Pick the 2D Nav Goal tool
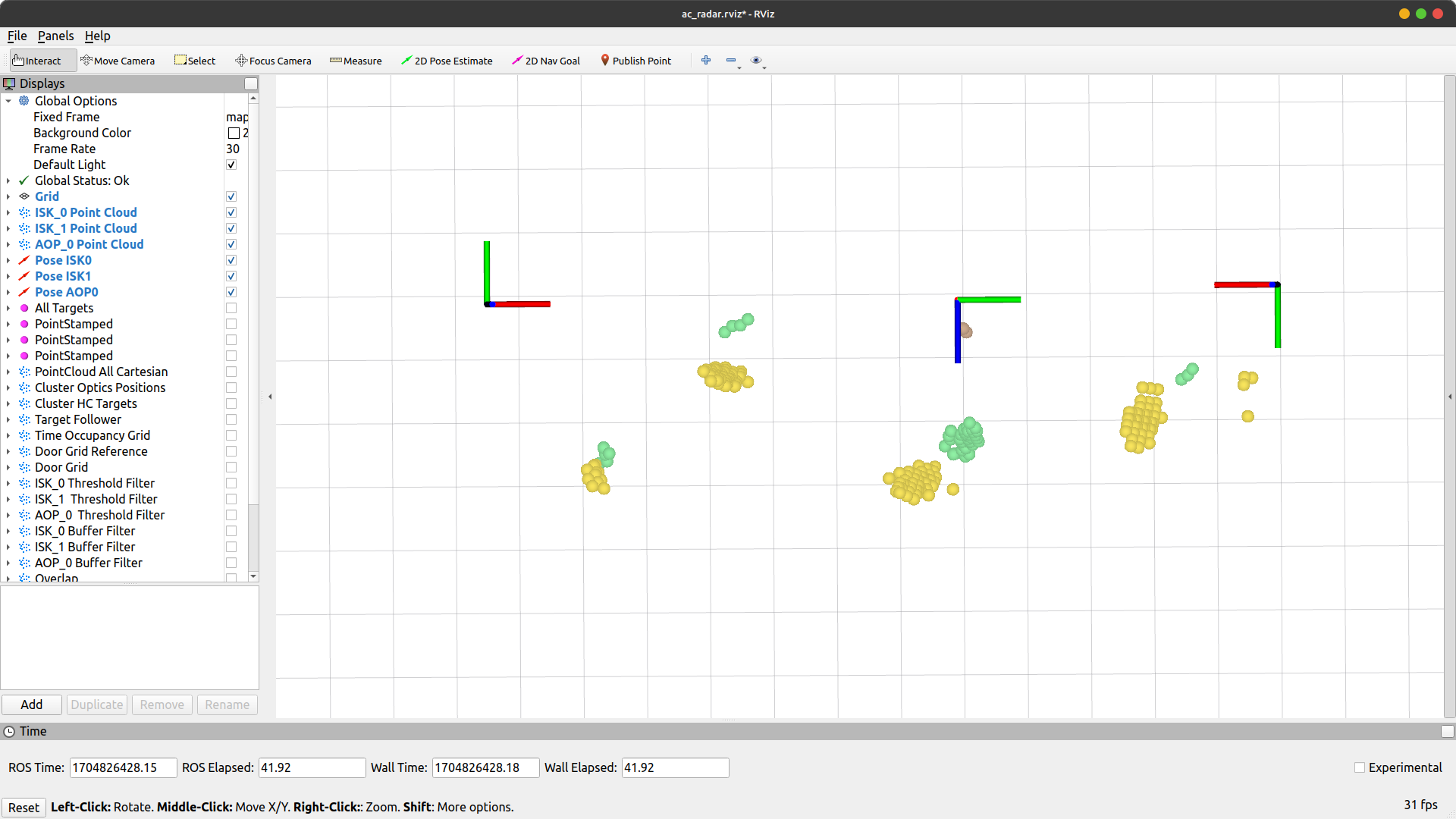Viewport: 1456px width, 819px height. (546, 61)
